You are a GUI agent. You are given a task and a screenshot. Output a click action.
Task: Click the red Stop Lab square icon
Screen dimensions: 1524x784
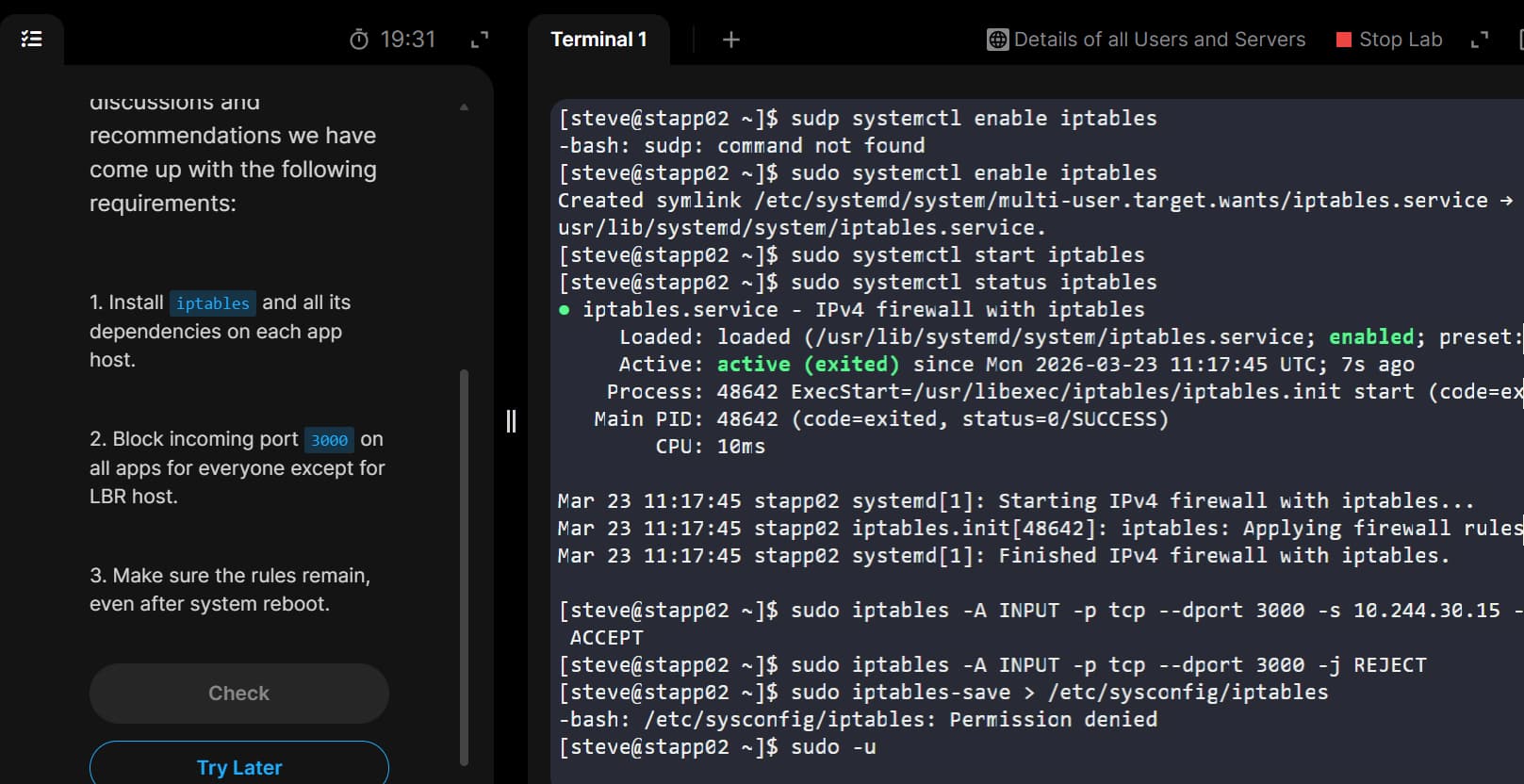[1344, 40]
